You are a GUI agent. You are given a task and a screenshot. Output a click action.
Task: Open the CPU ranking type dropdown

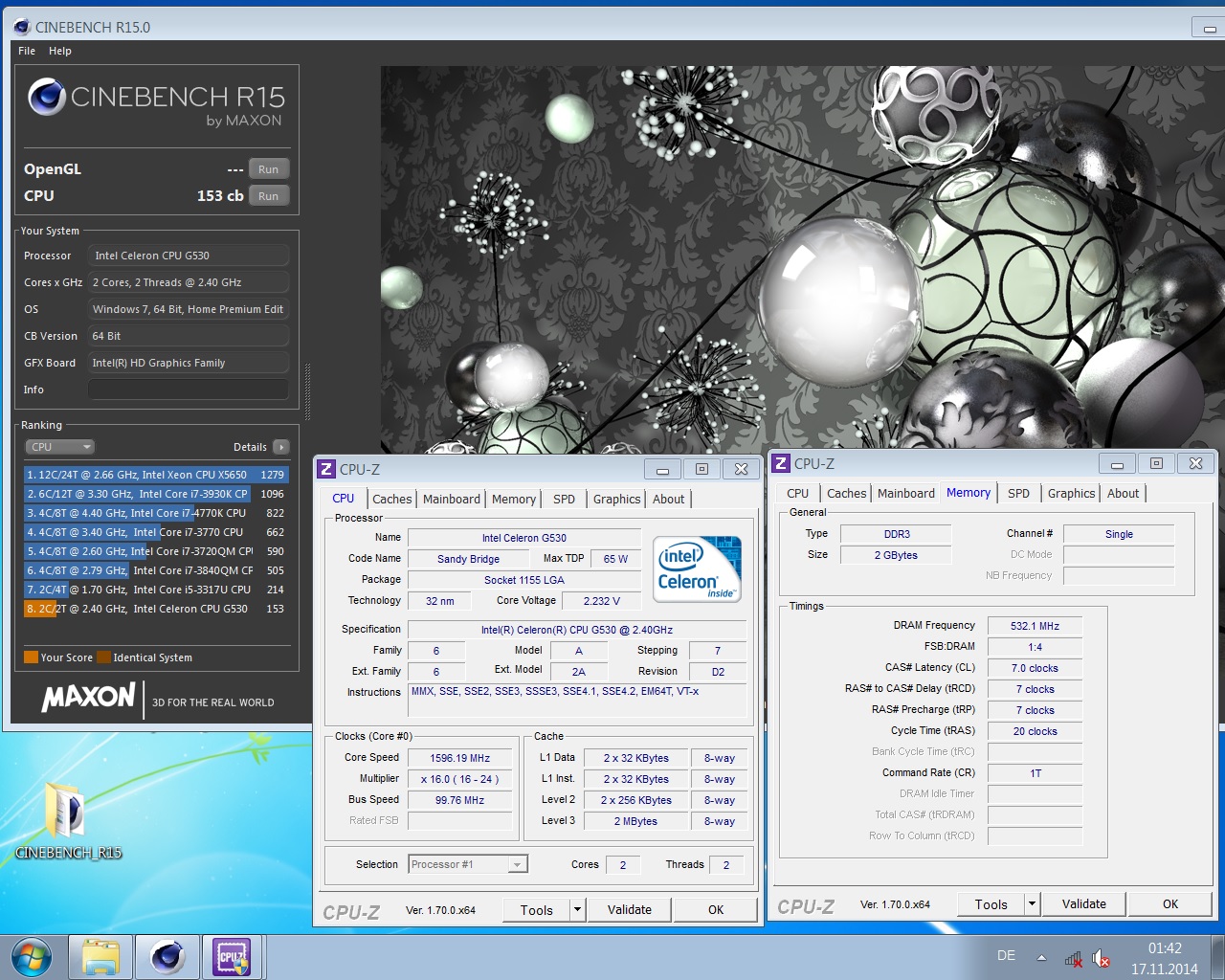[59, 447]
